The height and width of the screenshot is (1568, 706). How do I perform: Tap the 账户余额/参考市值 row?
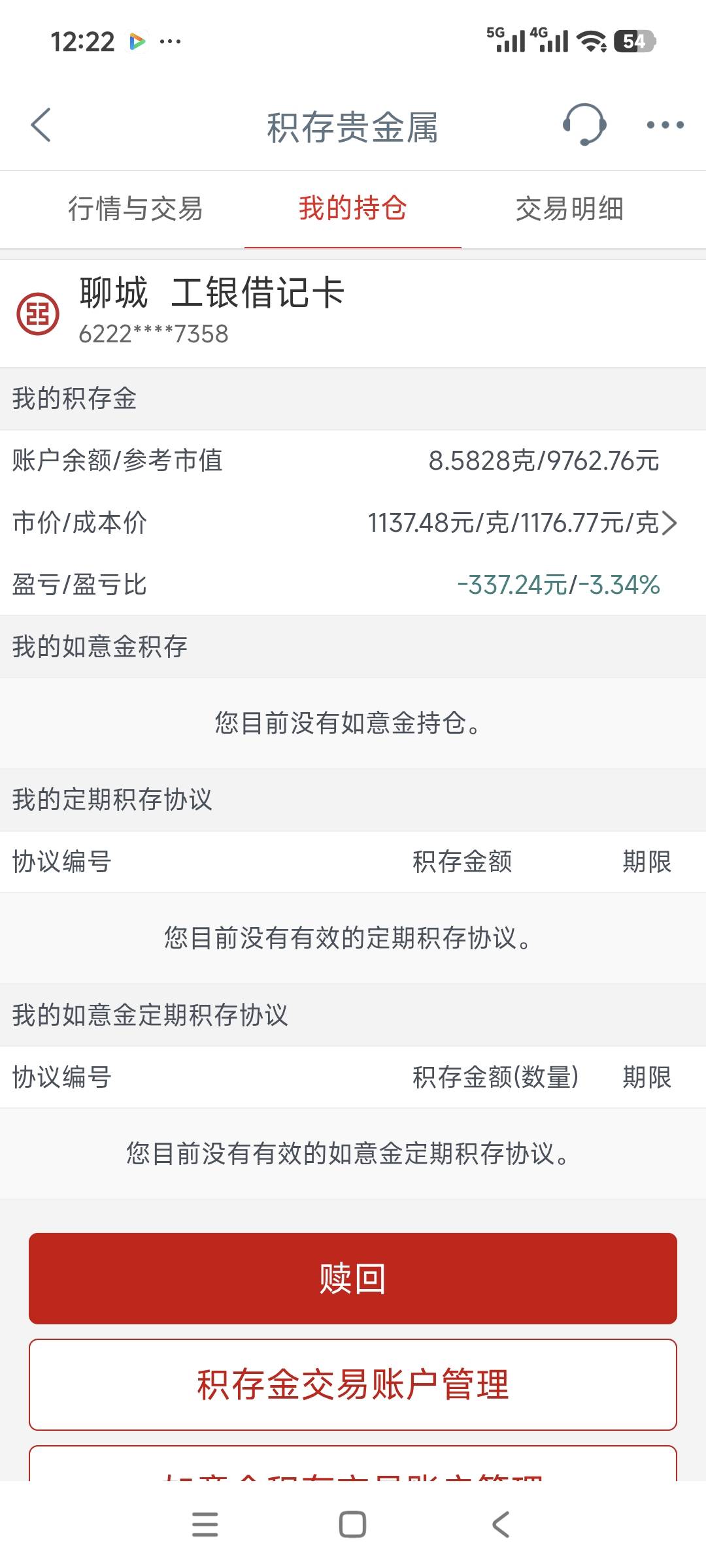pyautogui.click(x=353, y=461)
